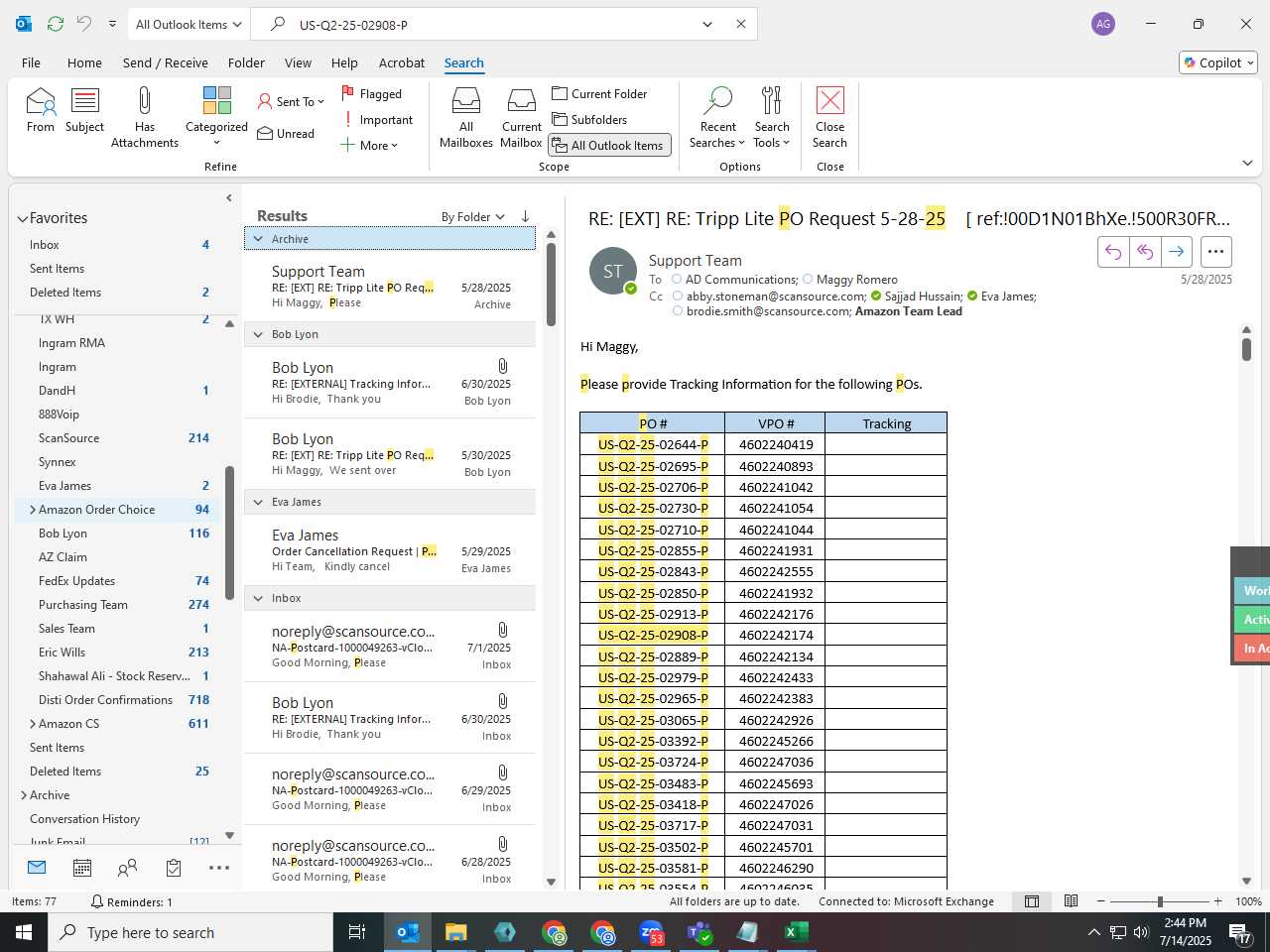
Task: Open Search Tools
Action: click(772, 117)
